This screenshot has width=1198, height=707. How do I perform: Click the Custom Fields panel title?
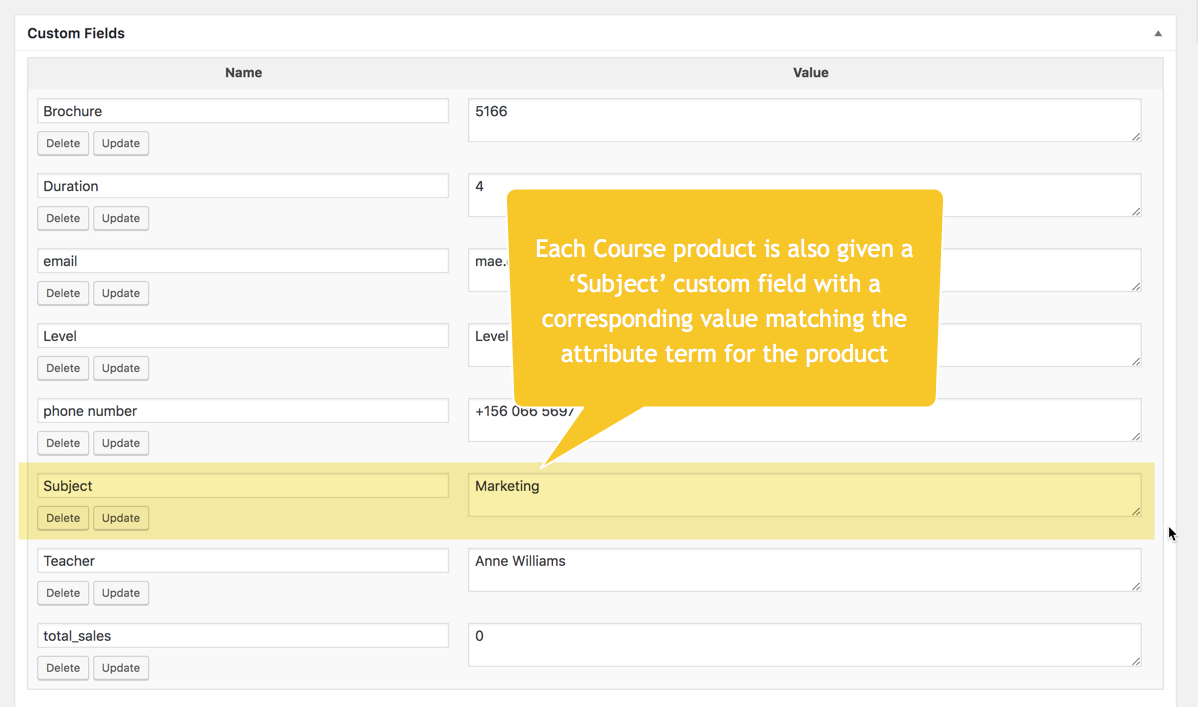coord(76,33)
